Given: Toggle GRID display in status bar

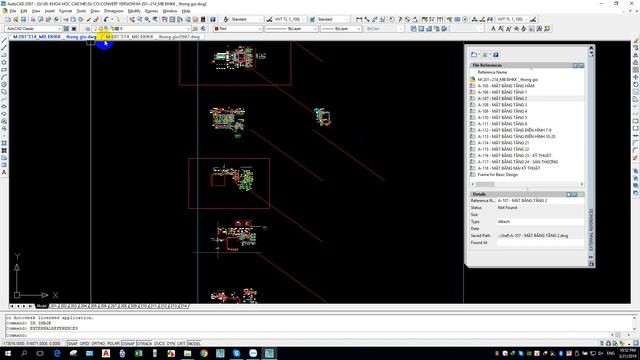Looking at the screenshot, I should [84, 344].
